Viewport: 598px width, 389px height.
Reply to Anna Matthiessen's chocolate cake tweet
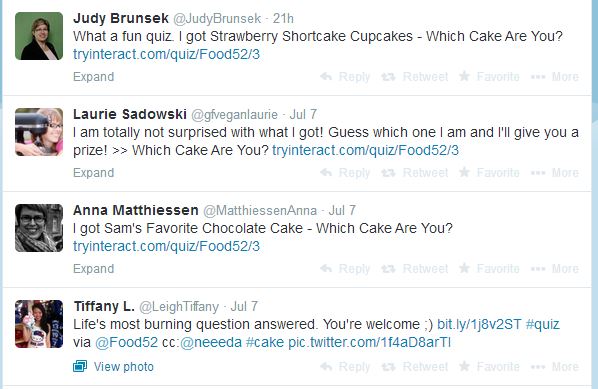point(345,268)
